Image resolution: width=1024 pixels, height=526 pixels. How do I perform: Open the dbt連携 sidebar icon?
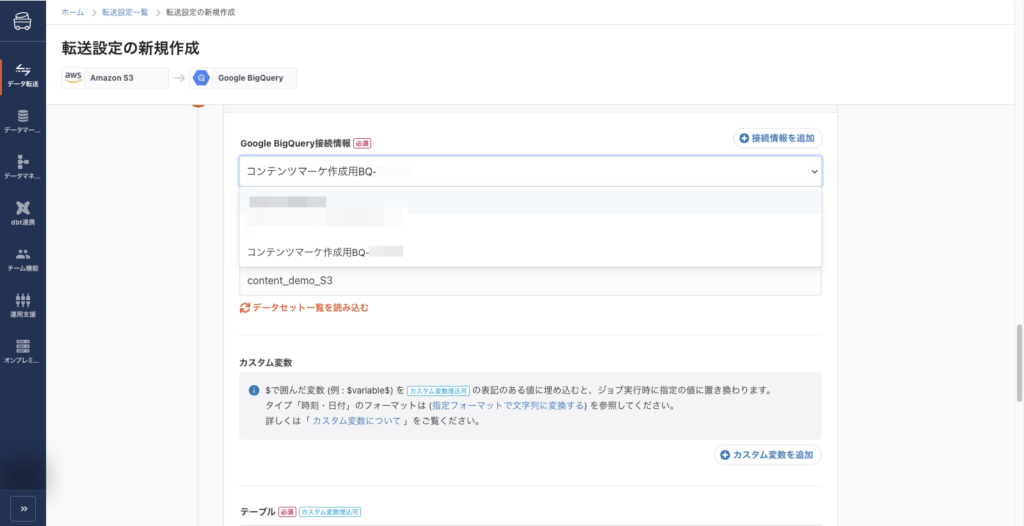pyautogui.click(x=22, y=212)
